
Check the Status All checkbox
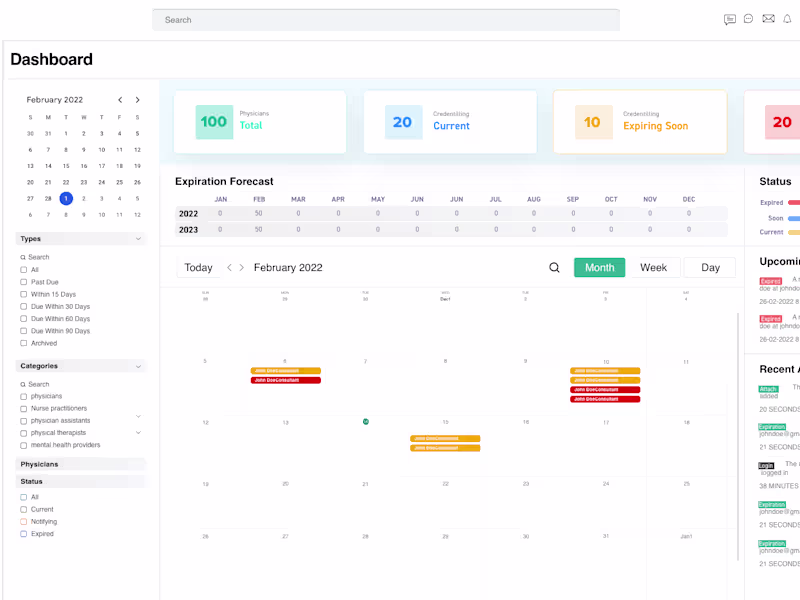23,497
